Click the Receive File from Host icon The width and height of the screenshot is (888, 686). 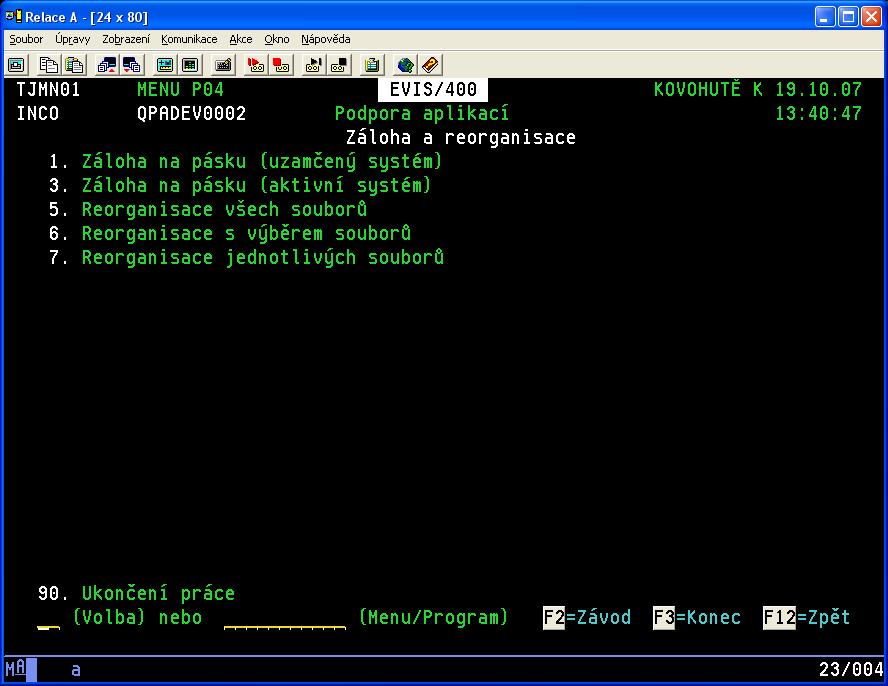tap(132, 65)
